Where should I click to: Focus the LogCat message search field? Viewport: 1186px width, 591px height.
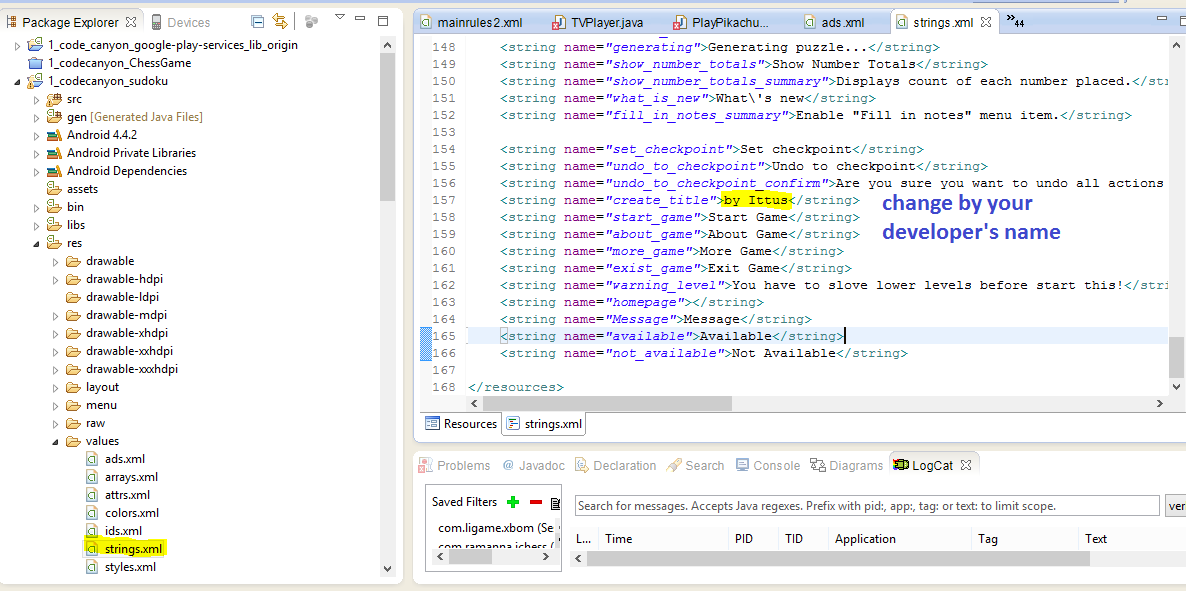(x=867, y=505)
